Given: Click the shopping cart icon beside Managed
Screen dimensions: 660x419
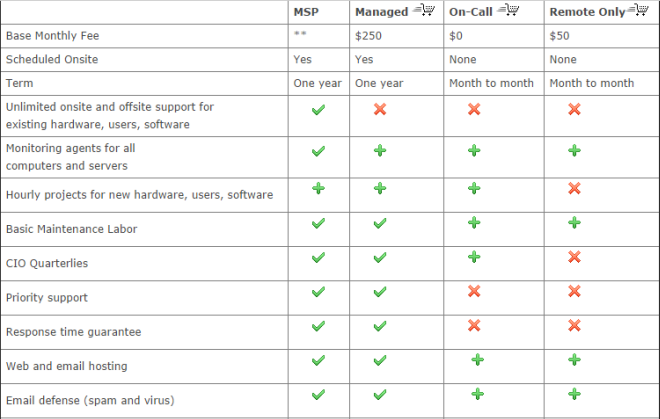Looking at the screenshot, I should (x=424, y=9).
